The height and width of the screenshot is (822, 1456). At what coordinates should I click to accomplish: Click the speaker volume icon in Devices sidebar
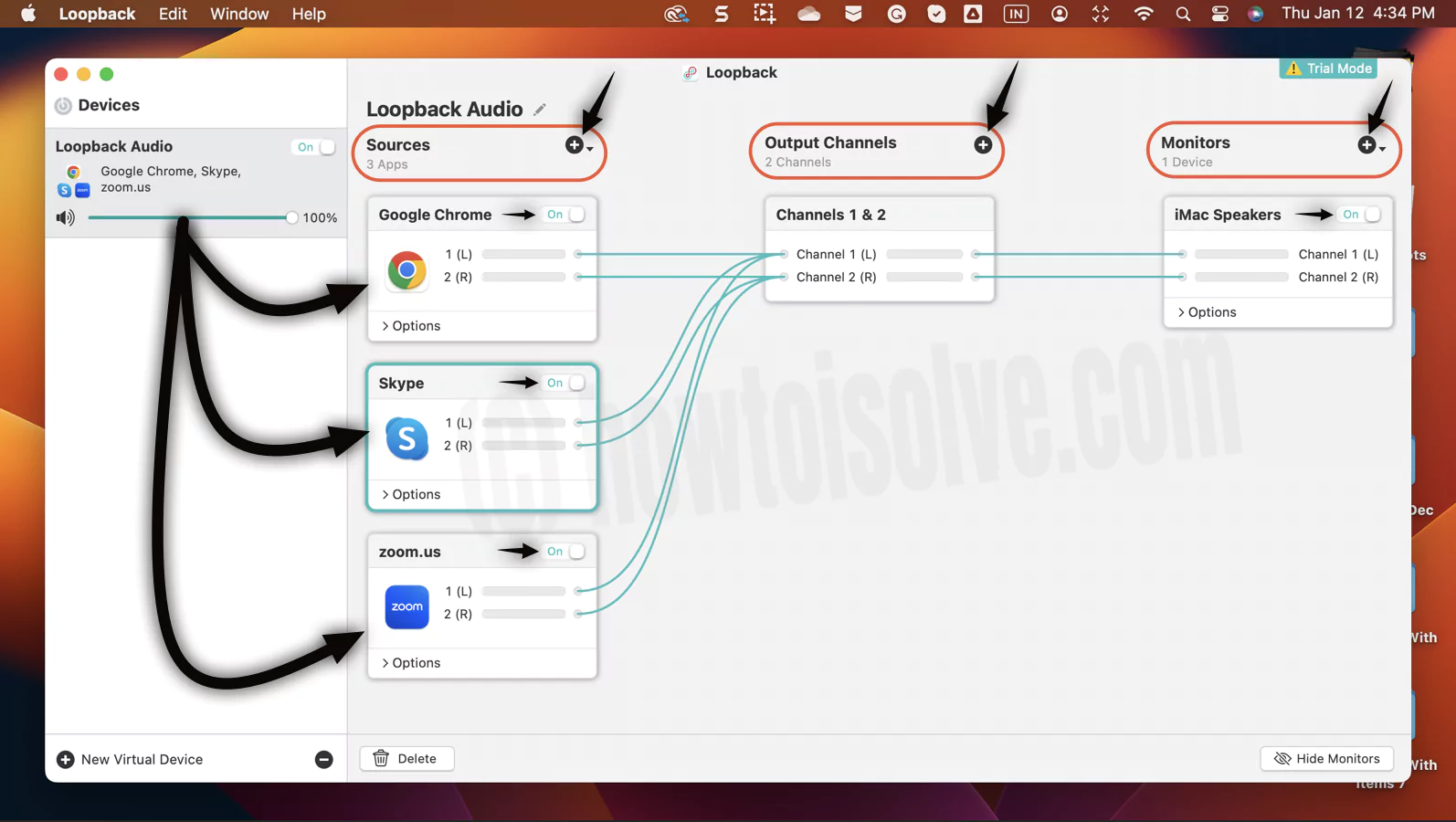(x=65, y=217)
